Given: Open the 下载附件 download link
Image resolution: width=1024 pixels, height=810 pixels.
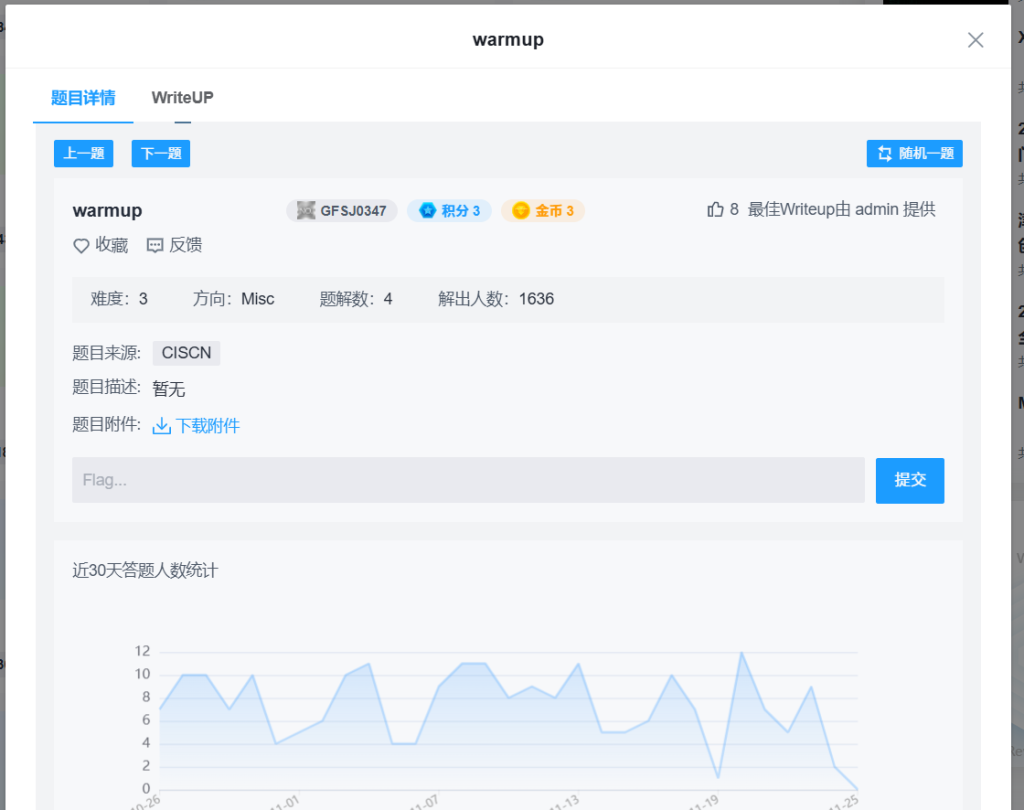Looking at the screenshot, I should [208, 426].
